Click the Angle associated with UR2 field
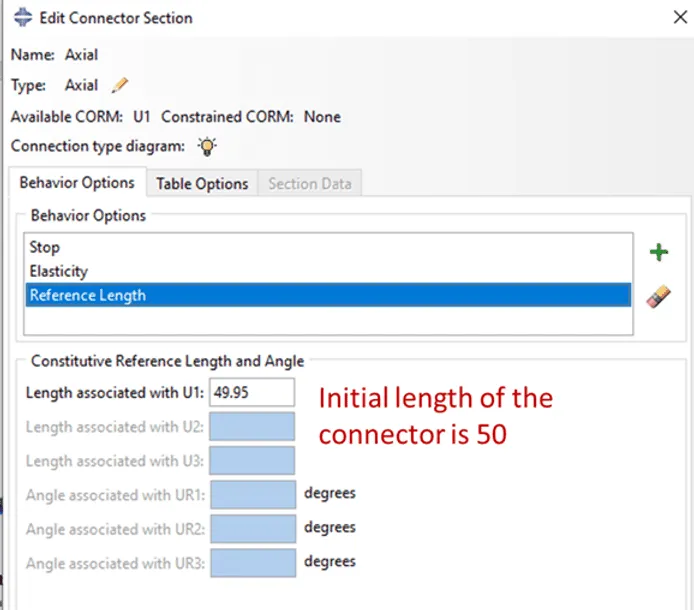 point(253,529)
